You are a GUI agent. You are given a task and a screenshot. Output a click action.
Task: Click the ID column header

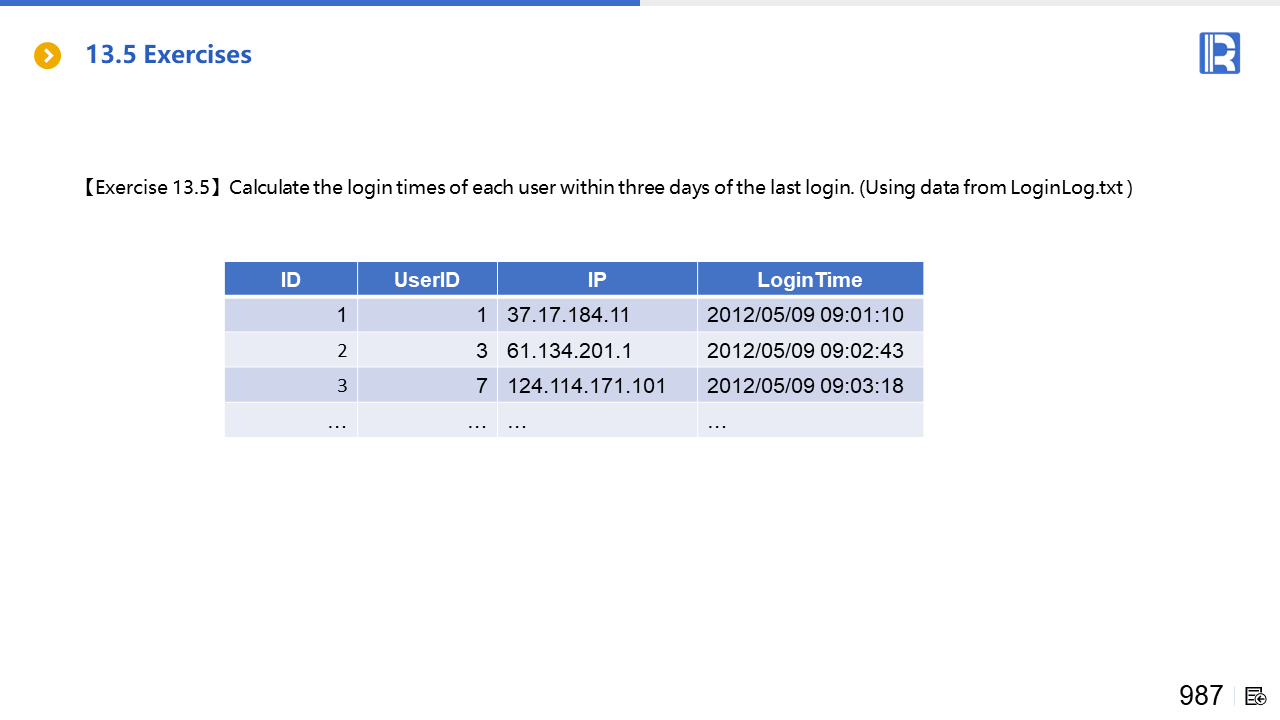pos(291,280)
